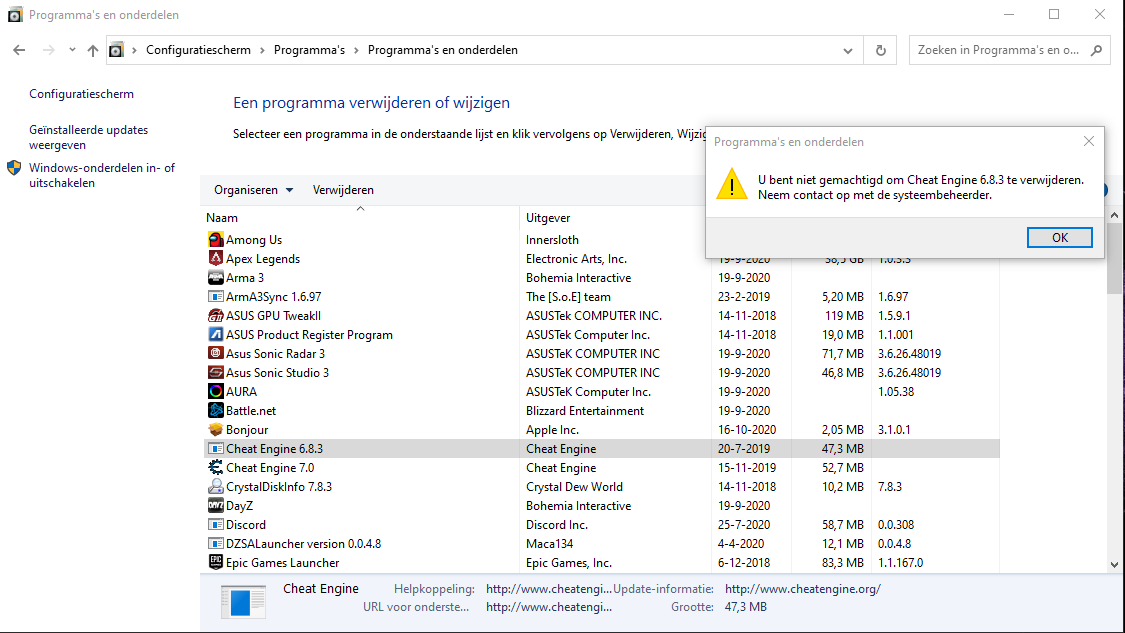The width and height of the screenshot is (1125, 633).
Task: Open recent locations dropdown arrow
Action: point(72,50)
